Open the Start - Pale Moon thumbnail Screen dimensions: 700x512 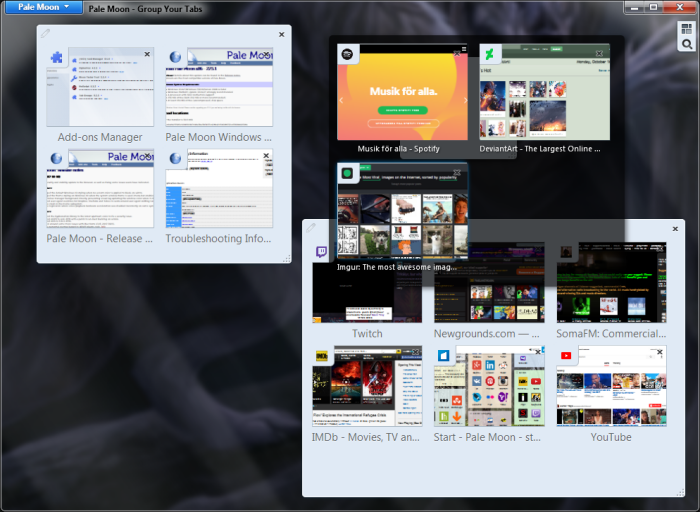(489, 386)
